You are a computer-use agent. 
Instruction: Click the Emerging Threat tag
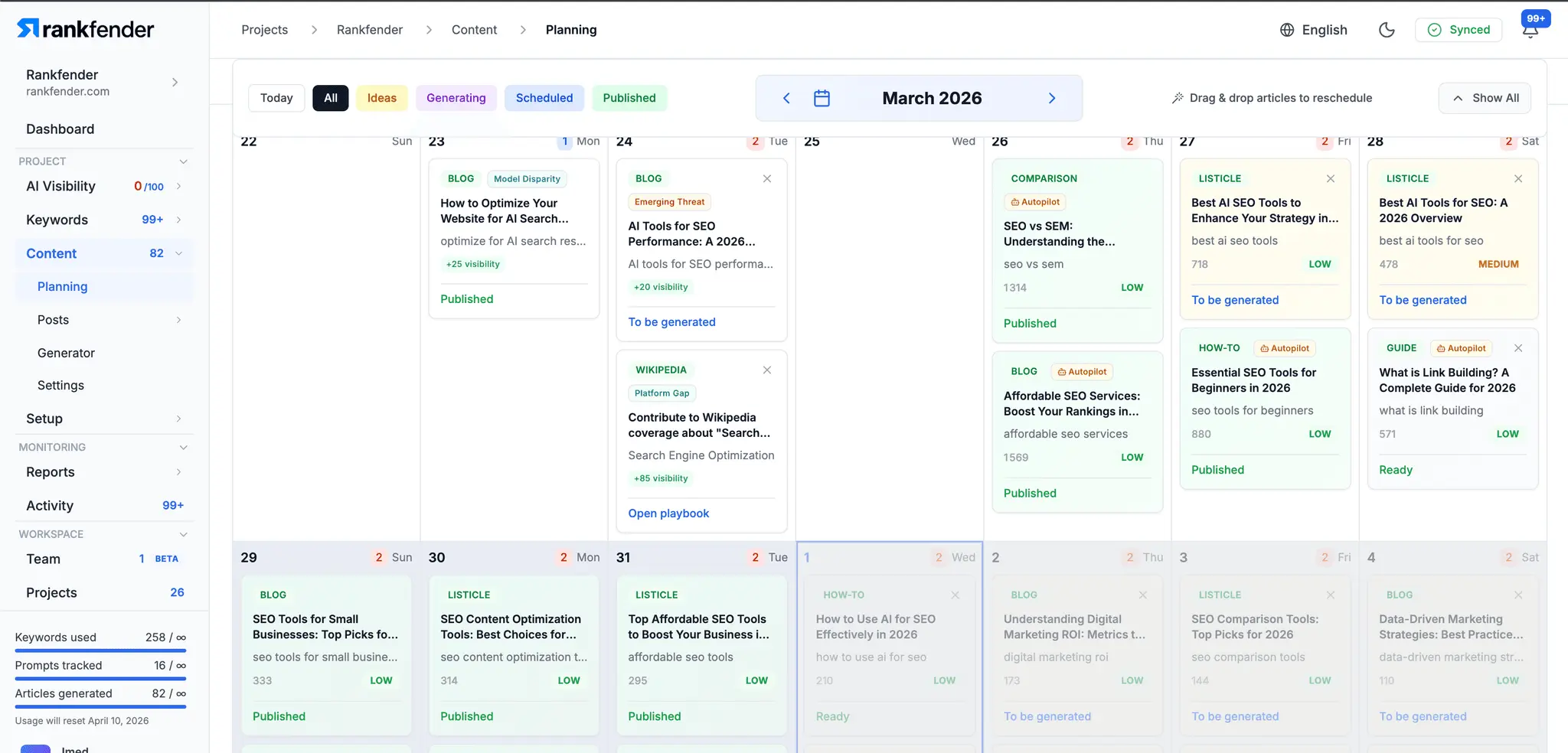tap(669, 202)
